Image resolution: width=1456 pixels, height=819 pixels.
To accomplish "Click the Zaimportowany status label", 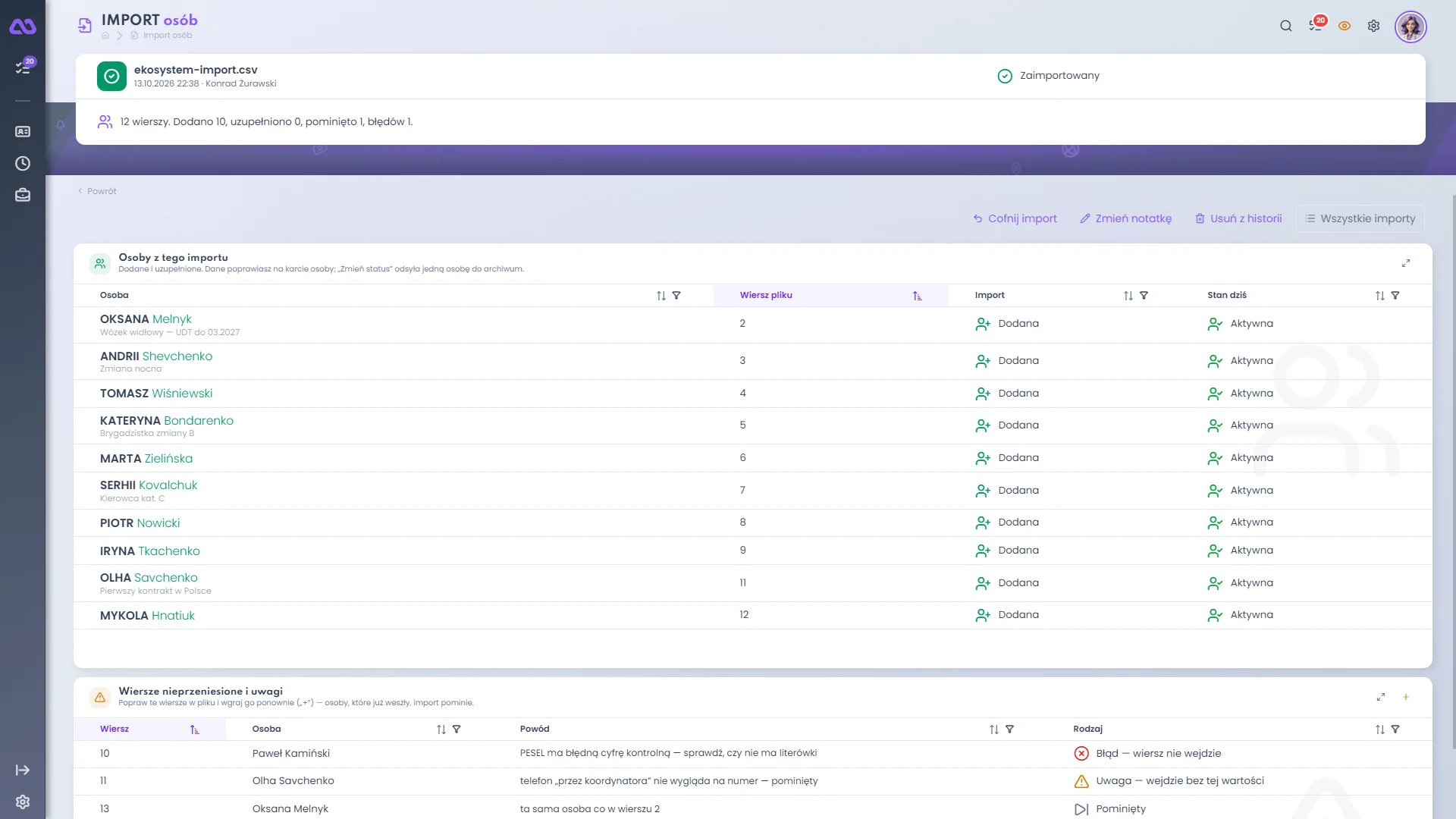I will pyautogui.click(x=1059, y=76).
